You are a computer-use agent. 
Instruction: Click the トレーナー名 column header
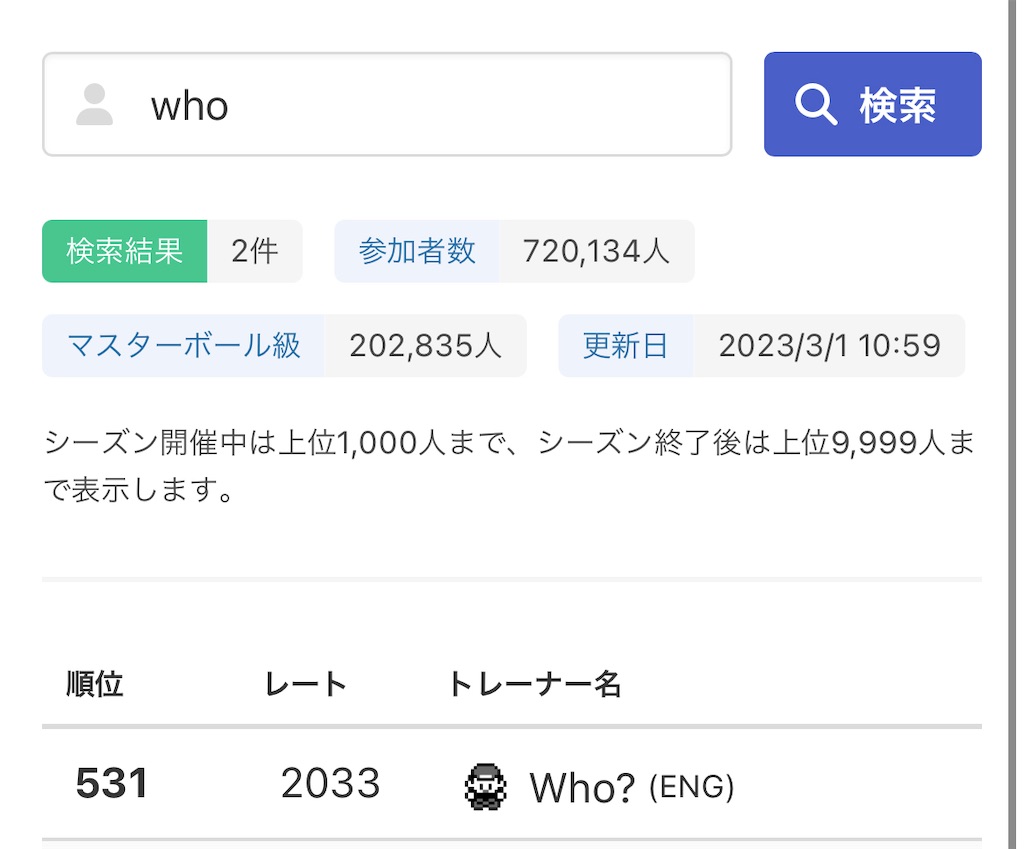(534, 684)
